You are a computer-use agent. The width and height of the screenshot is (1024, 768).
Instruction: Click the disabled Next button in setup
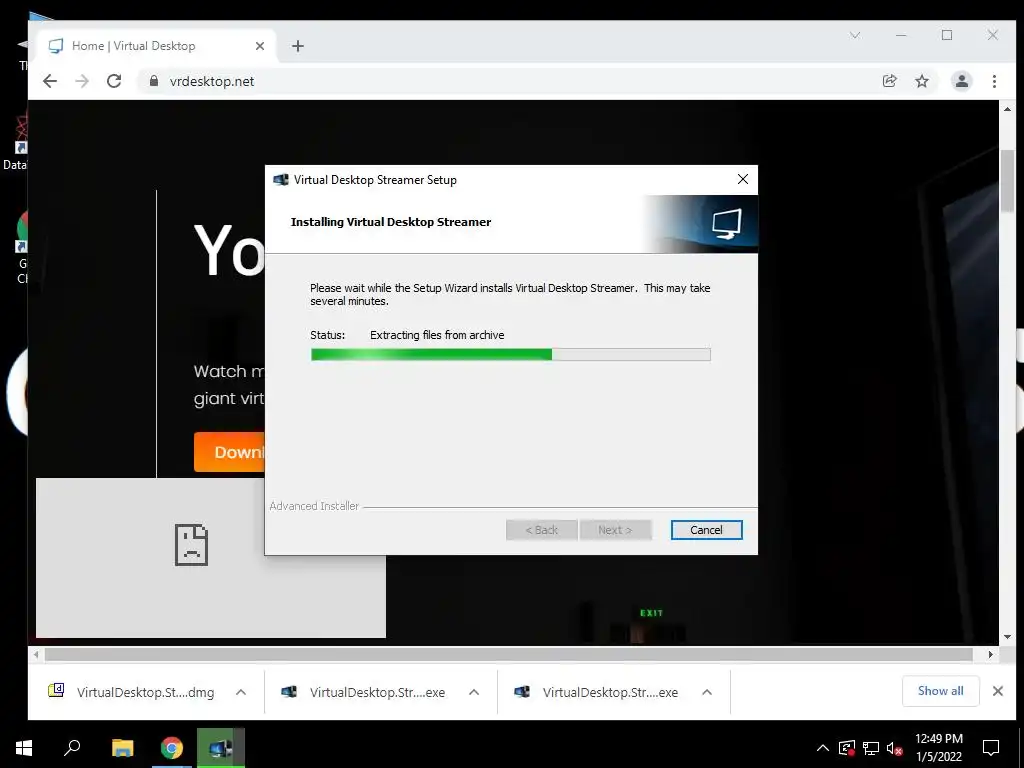click(615, 530)
